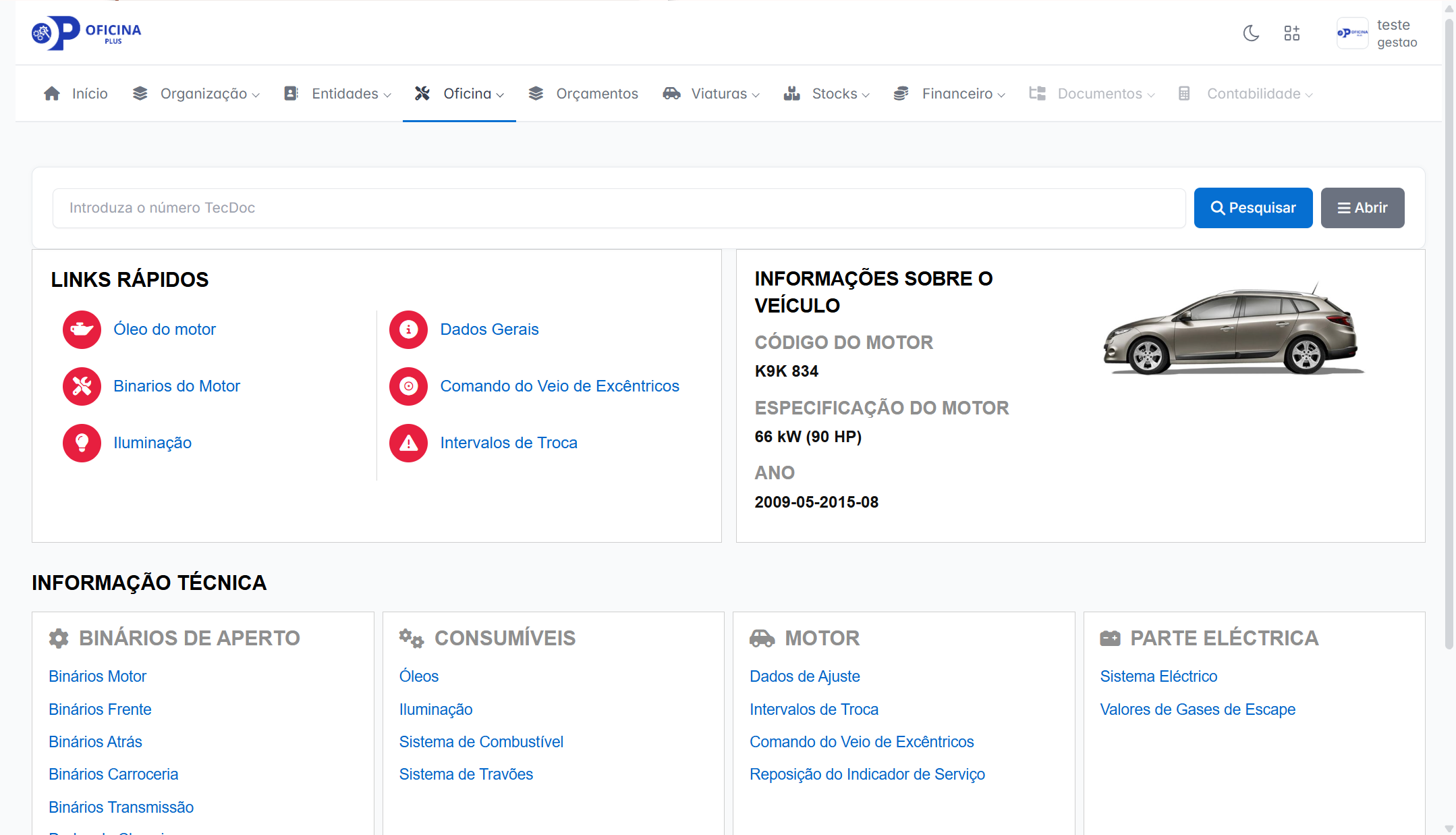
Task: Select the Oficina menu label
Action: (x=467, y=94)
